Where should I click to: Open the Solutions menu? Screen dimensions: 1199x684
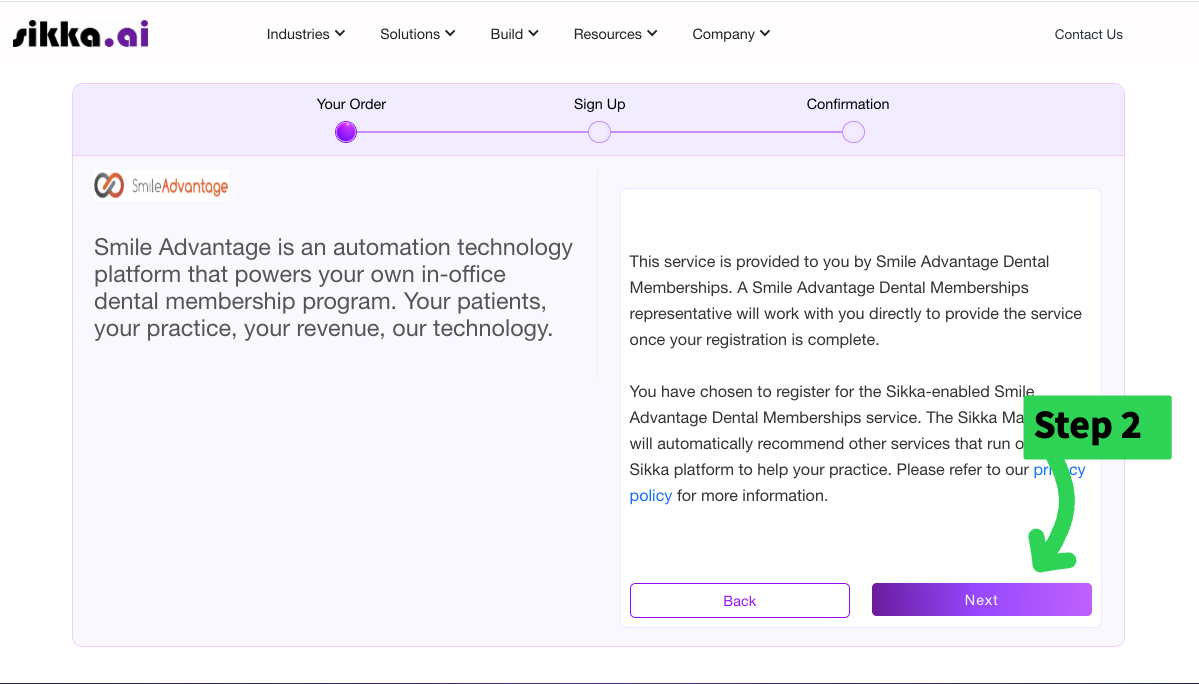click(418, 34)
